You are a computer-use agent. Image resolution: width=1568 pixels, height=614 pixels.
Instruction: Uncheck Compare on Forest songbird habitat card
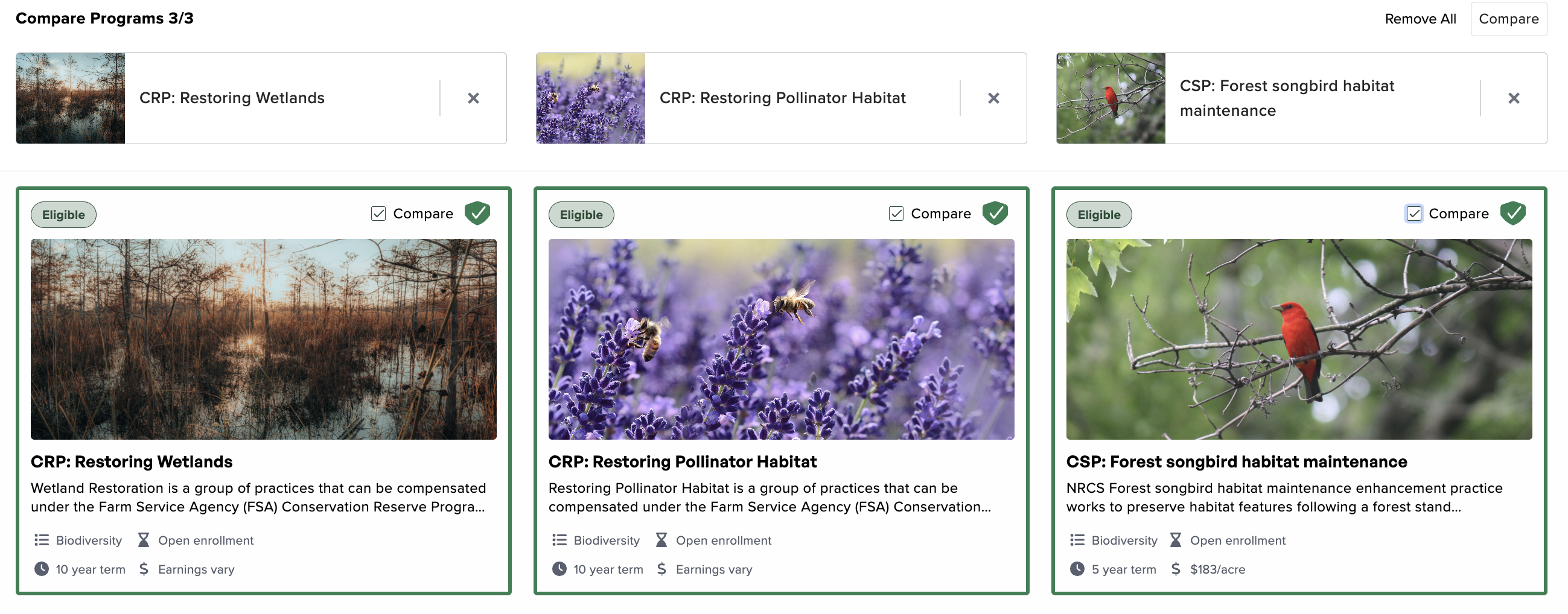click(1413, 214)
